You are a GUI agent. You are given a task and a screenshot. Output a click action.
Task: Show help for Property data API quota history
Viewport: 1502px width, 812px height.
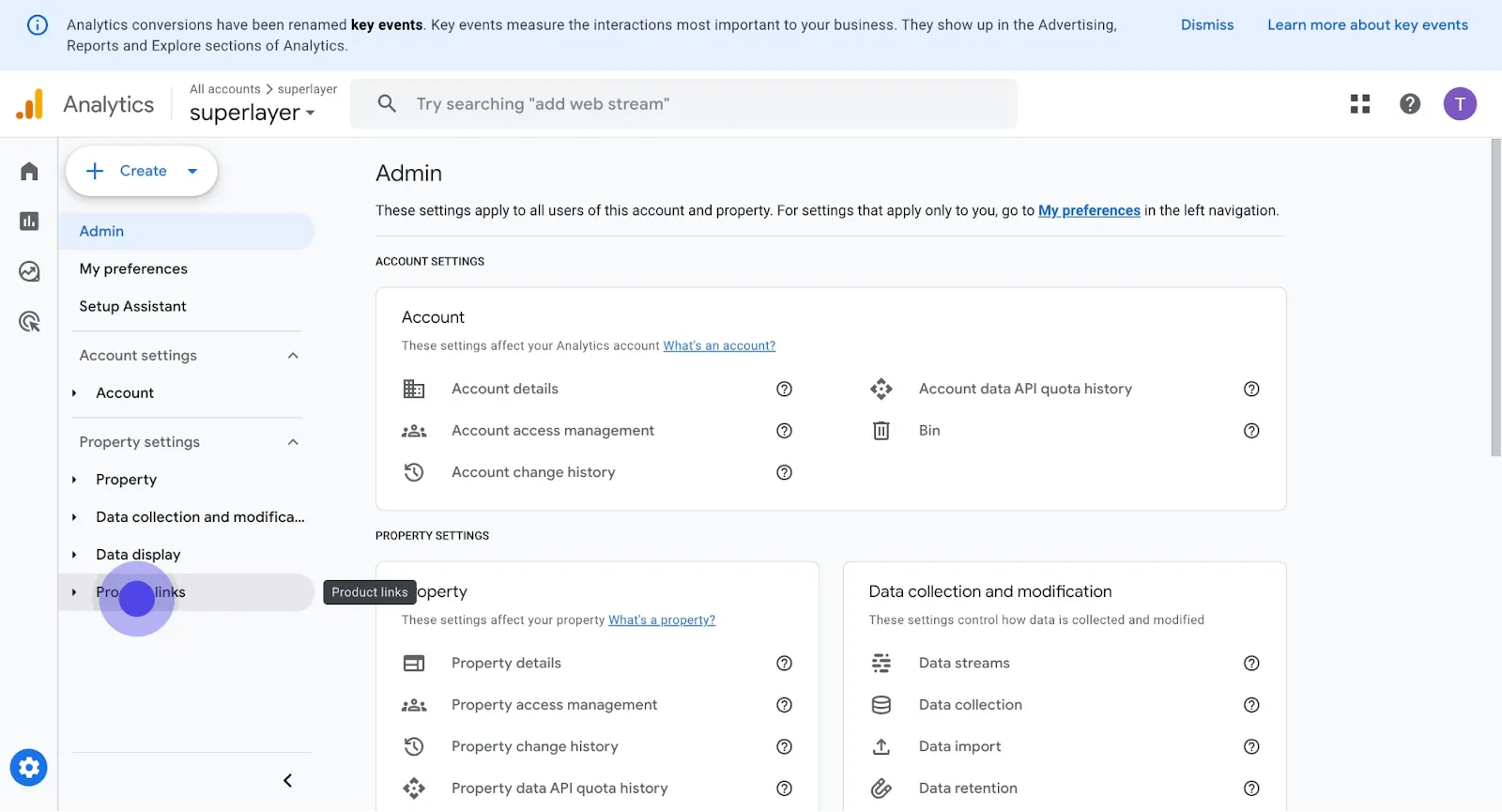tap(785, 789)
